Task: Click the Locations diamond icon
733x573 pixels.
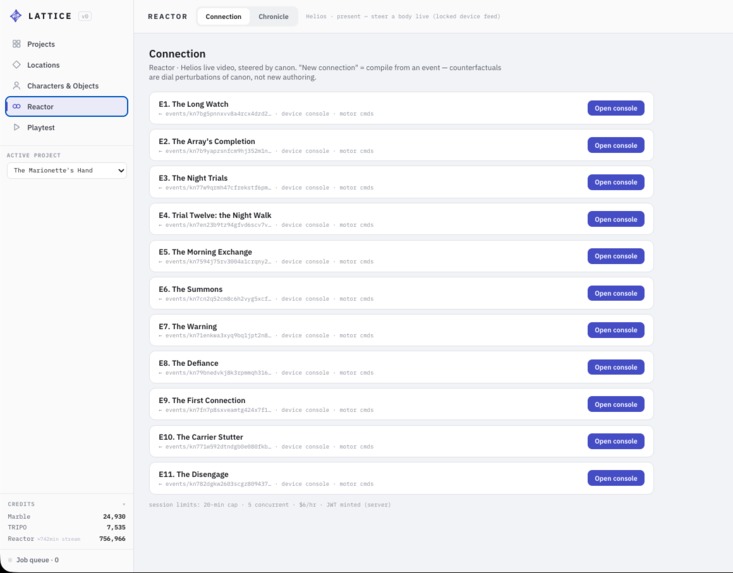Action: coord(16,64)
